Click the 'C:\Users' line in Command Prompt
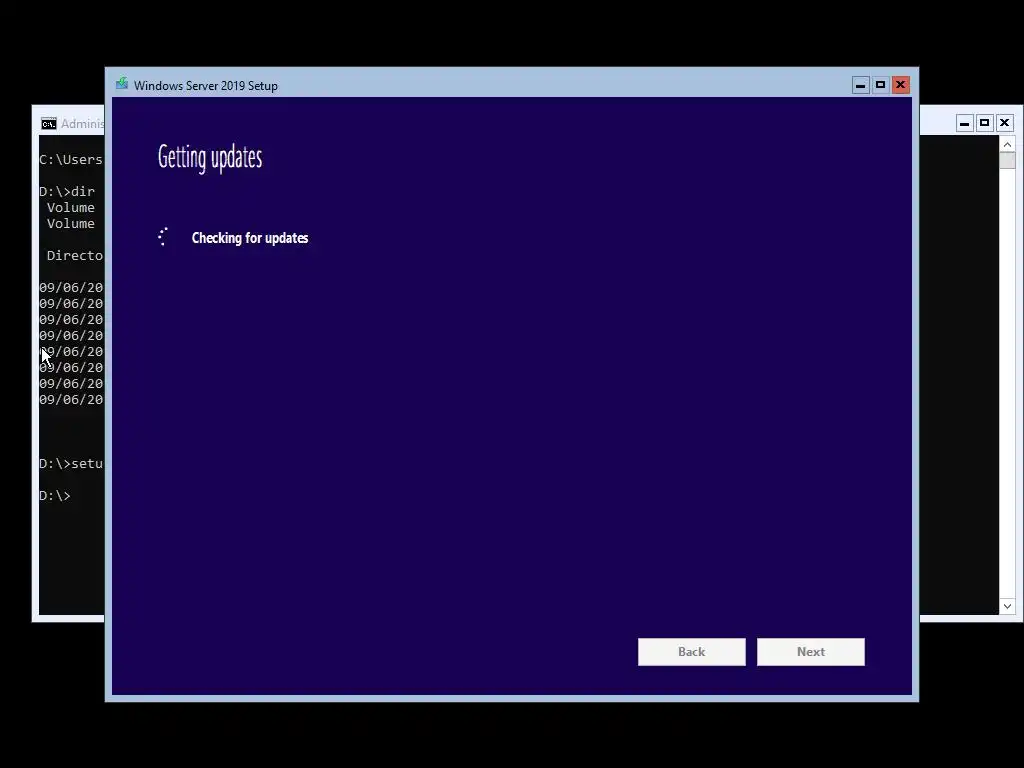The height and width of the screenshot is (768, 1024). click(x=71, y=159)
